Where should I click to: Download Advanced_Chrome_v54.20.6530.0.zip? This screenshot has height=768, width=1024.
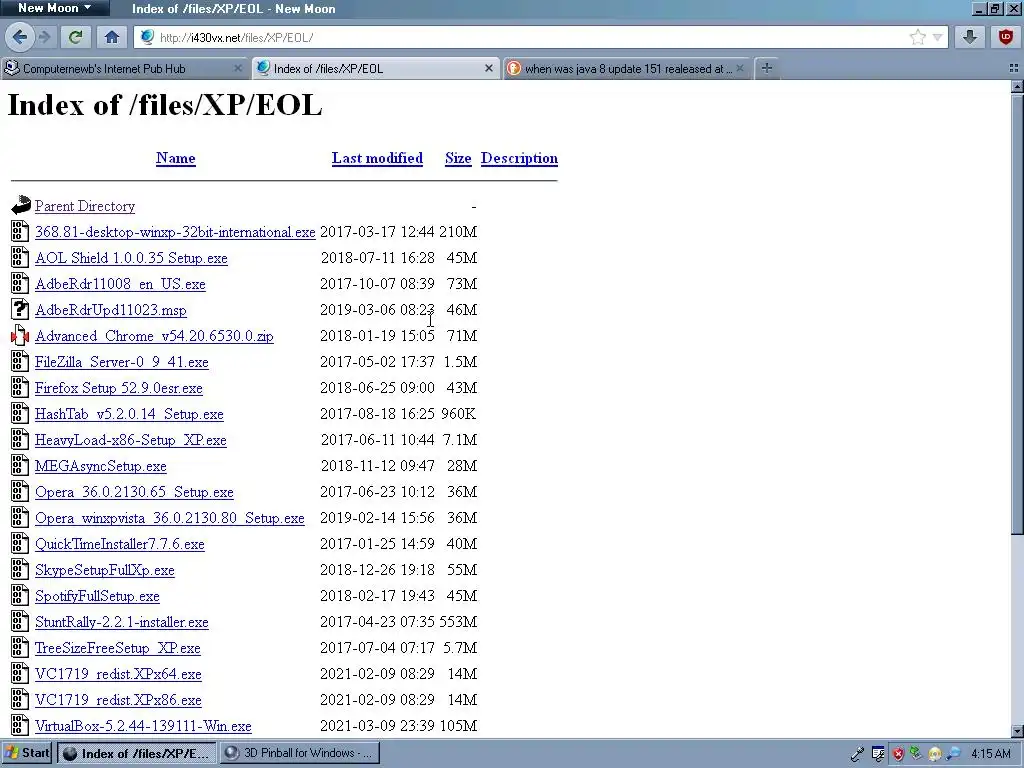[154, 336]
